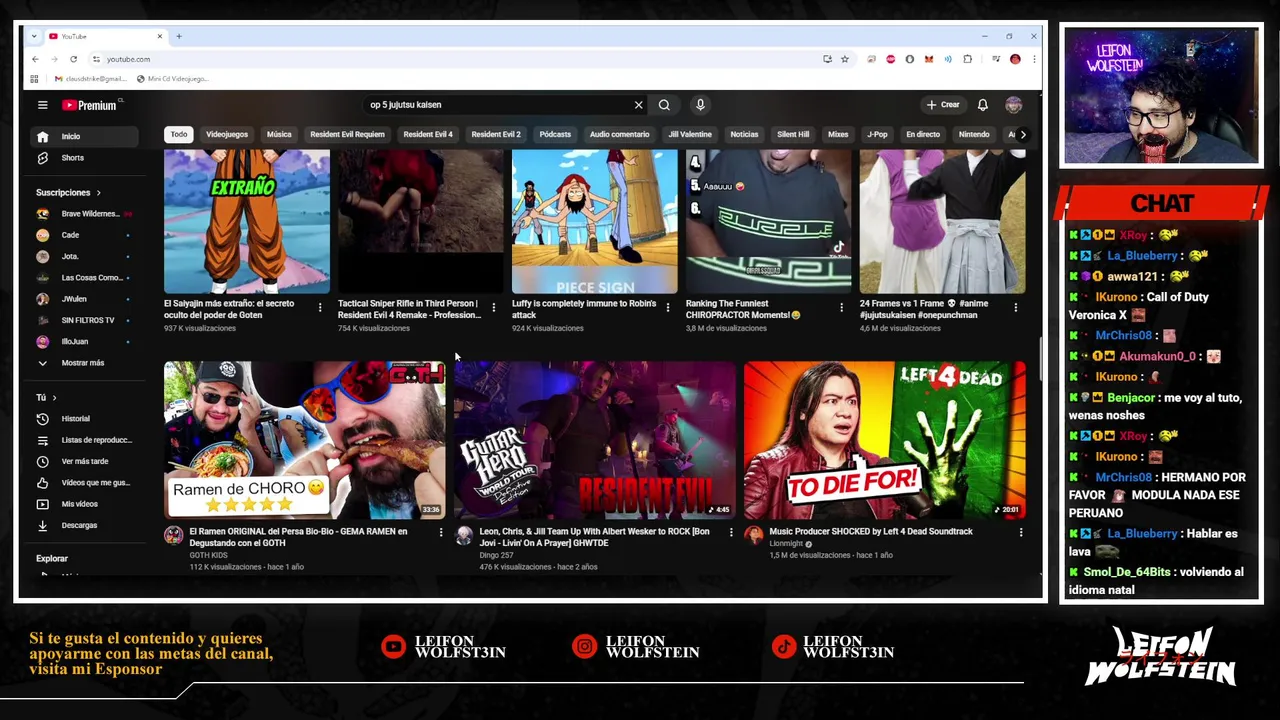Filter by the En directo chip

tap(923, 134)
